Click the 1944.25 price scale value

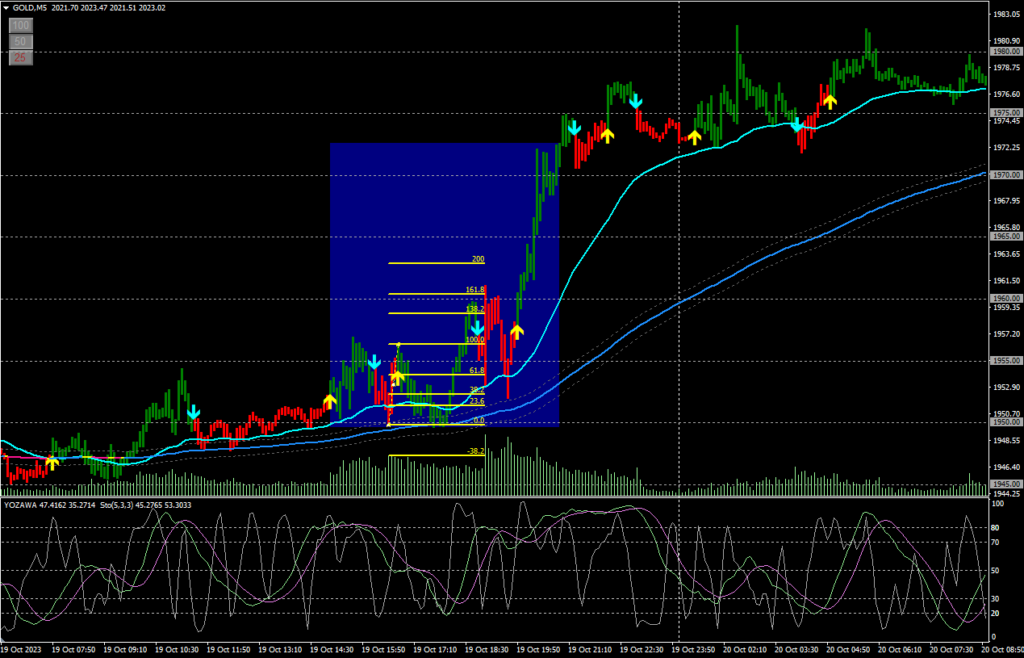click(x=1006, y=494)
